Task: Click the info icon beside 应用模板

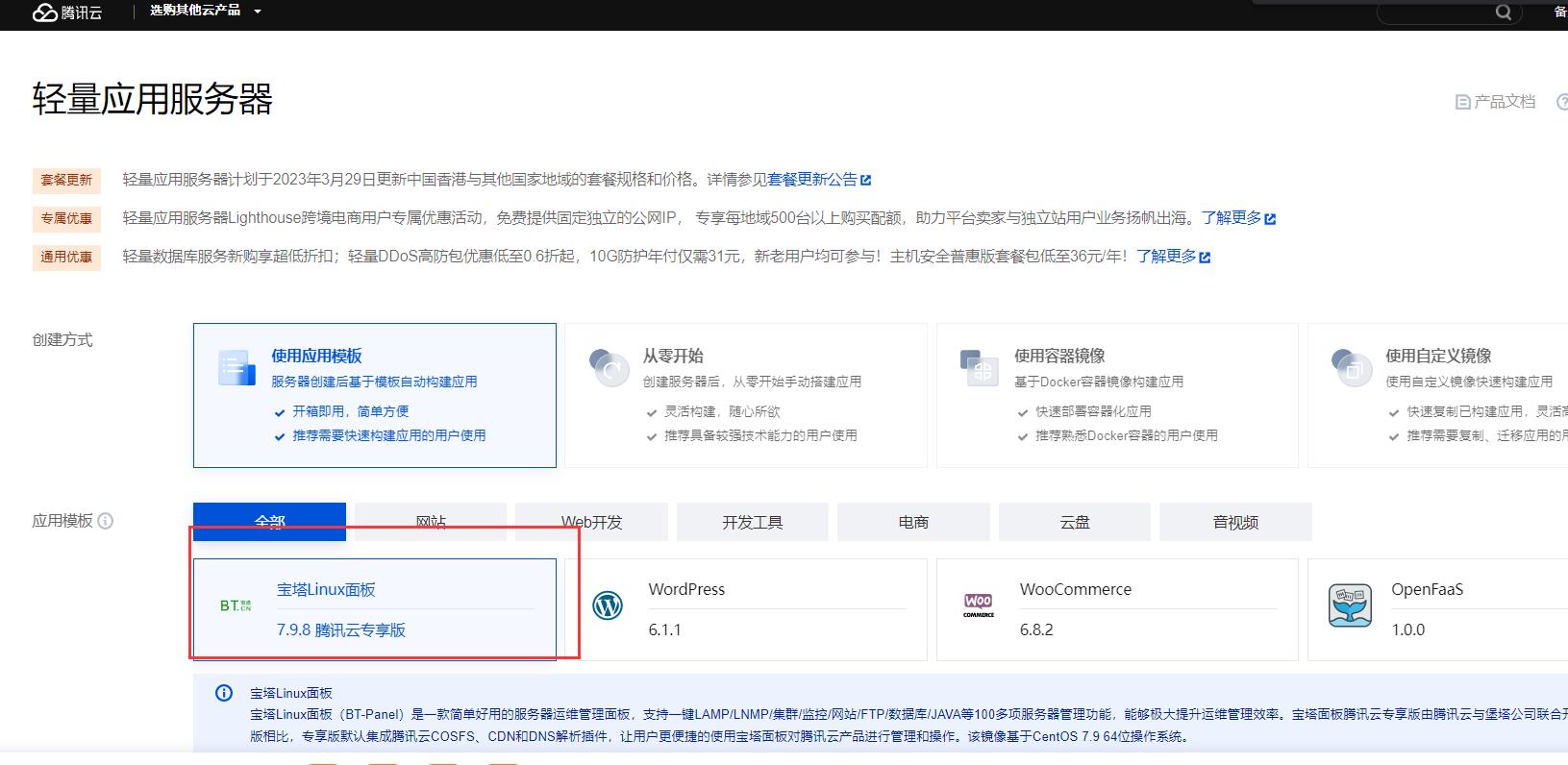Action: (x=106, y=521)
